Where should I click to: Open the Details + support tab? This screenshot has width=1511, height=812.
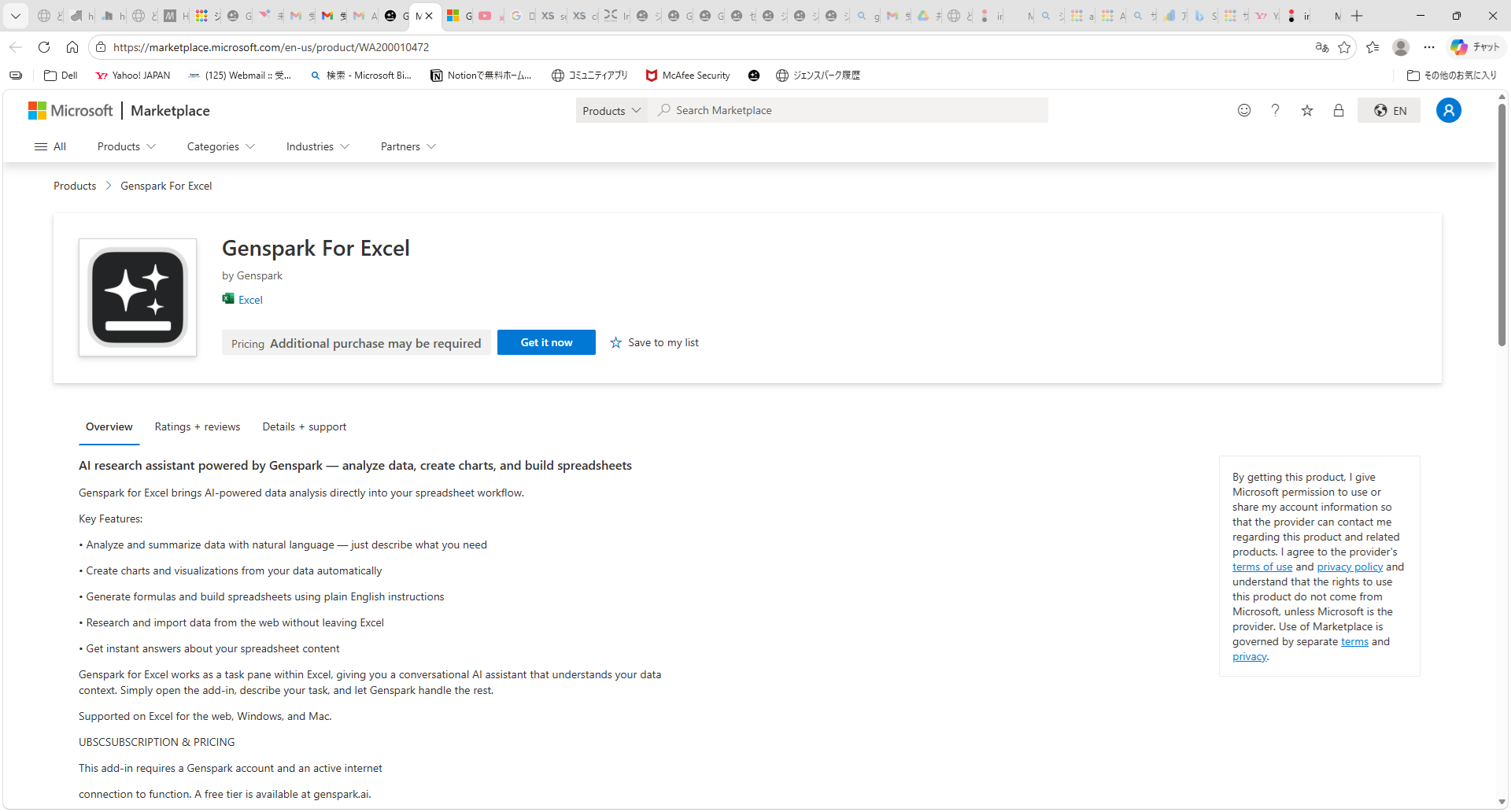[x=304, y=426]
